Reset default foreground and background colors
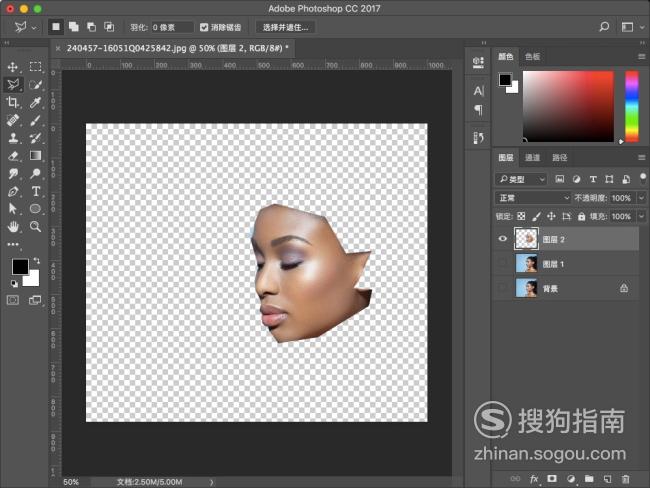The image size is (650, 488). [14, 284]
